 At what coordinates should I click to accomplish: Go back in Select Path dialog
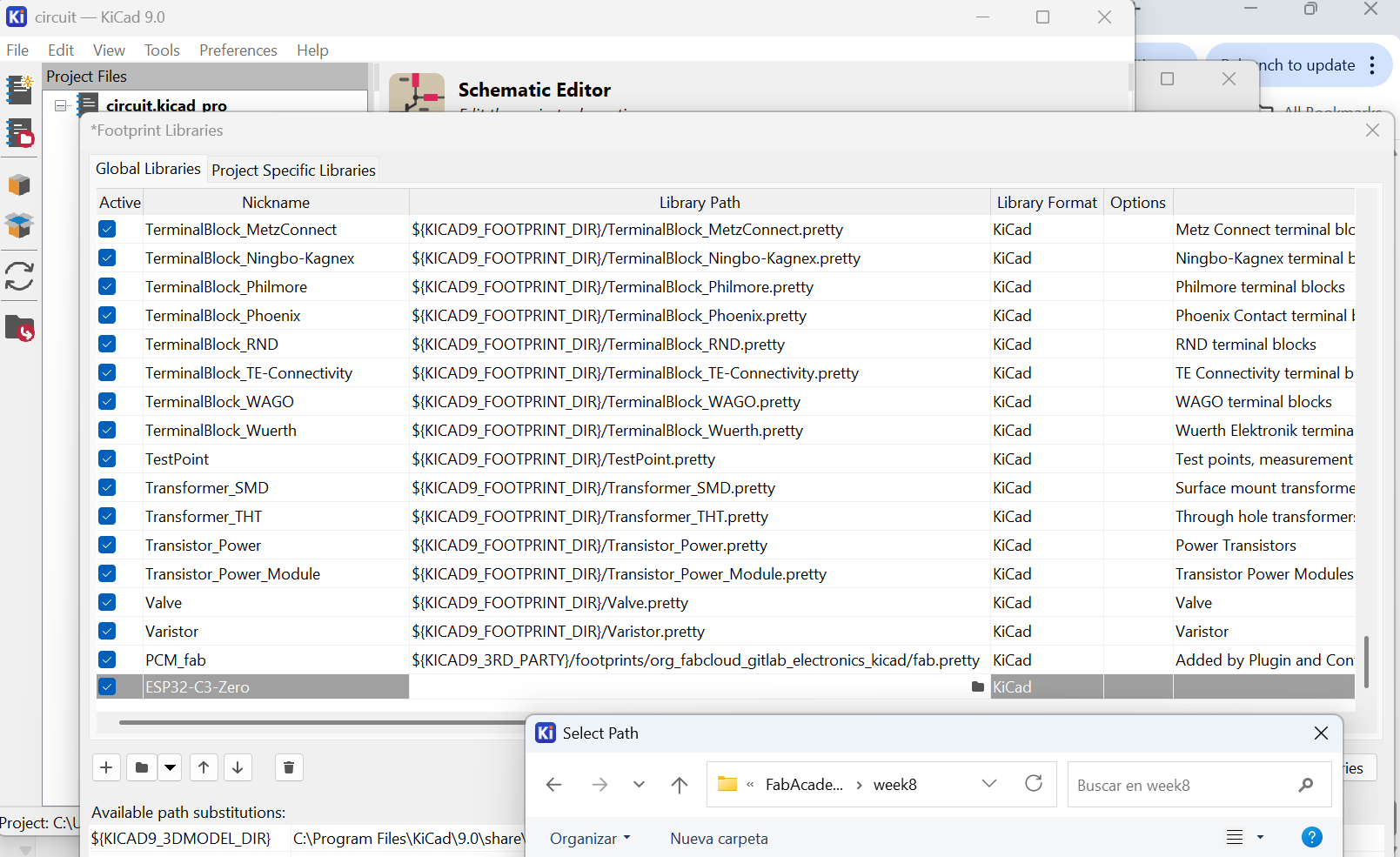coord(554,785)
